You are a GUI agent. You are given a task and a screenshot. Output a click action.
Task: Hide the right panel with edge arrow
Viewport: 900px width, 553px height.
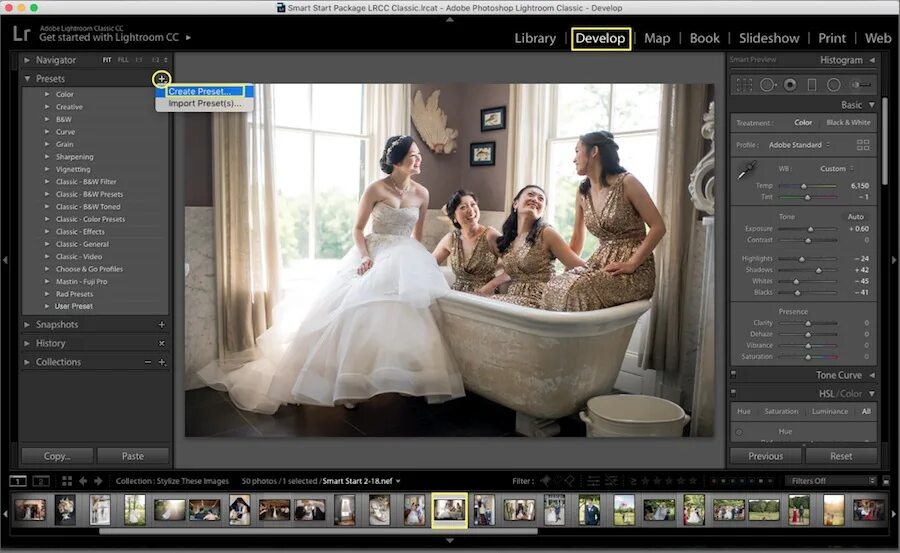click(x=894, y=260)
